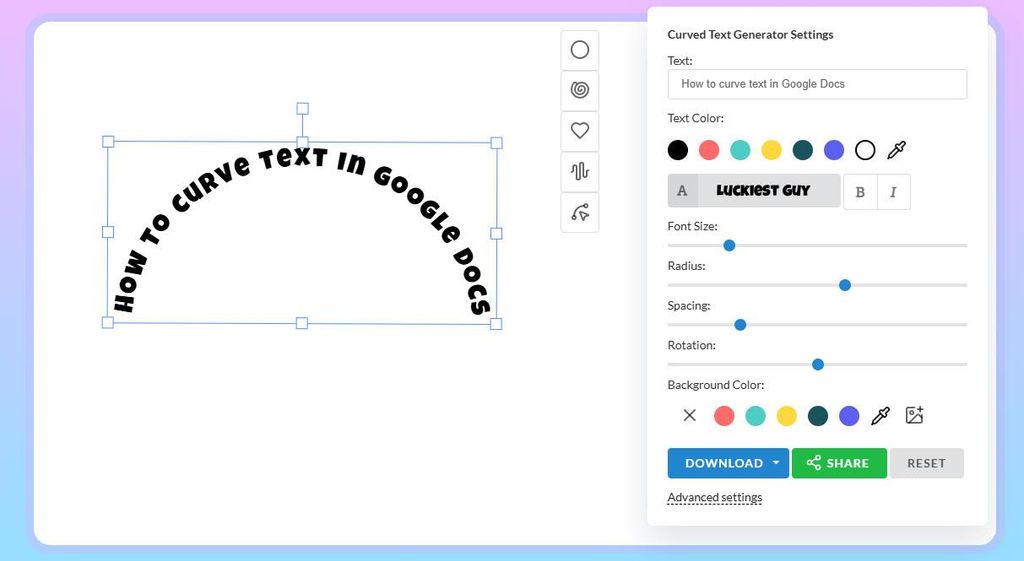
Task: Select the heart curve shape tool
Action: pos(579,131)
